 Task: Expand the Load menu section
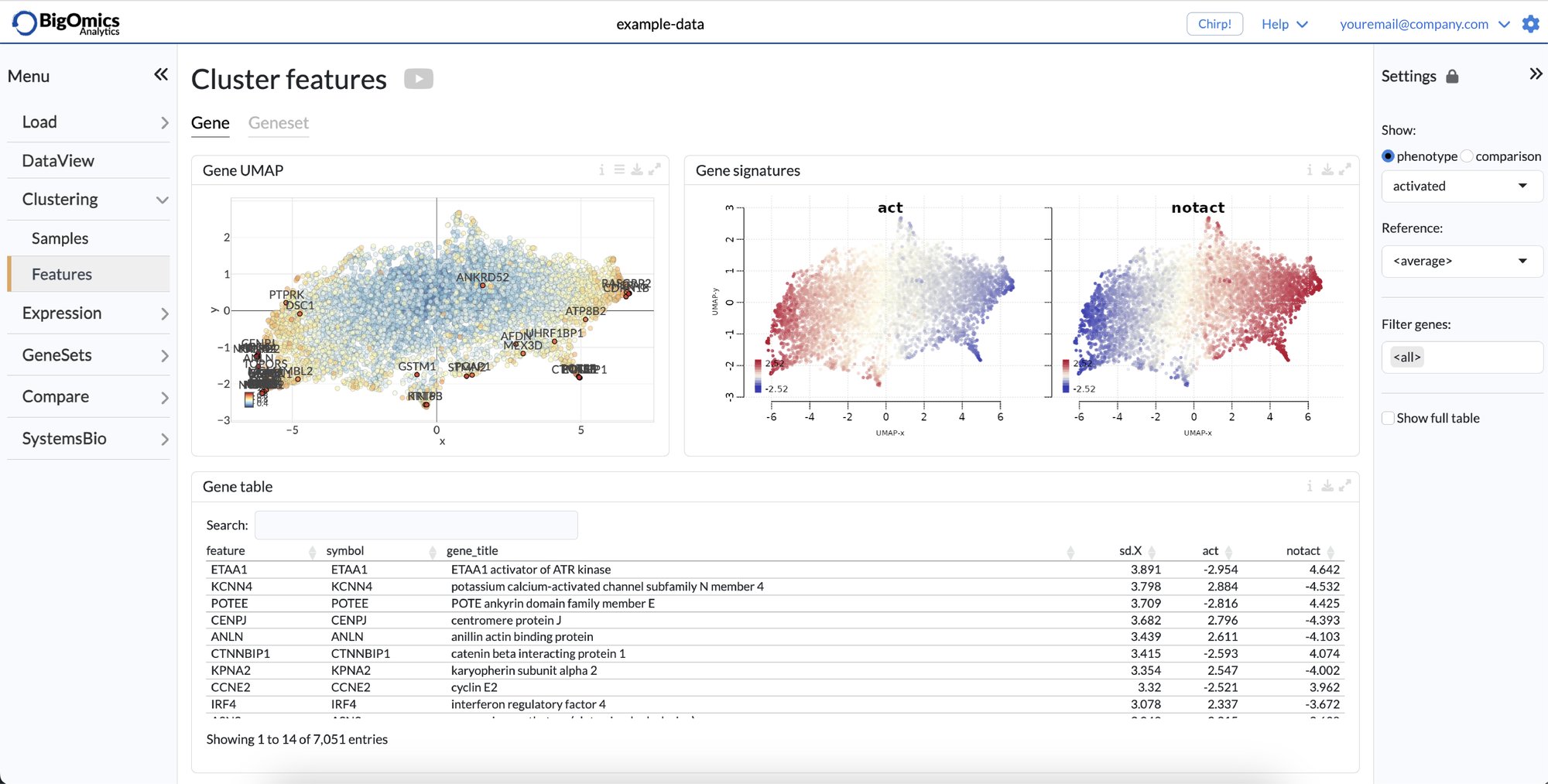point(88,122)
